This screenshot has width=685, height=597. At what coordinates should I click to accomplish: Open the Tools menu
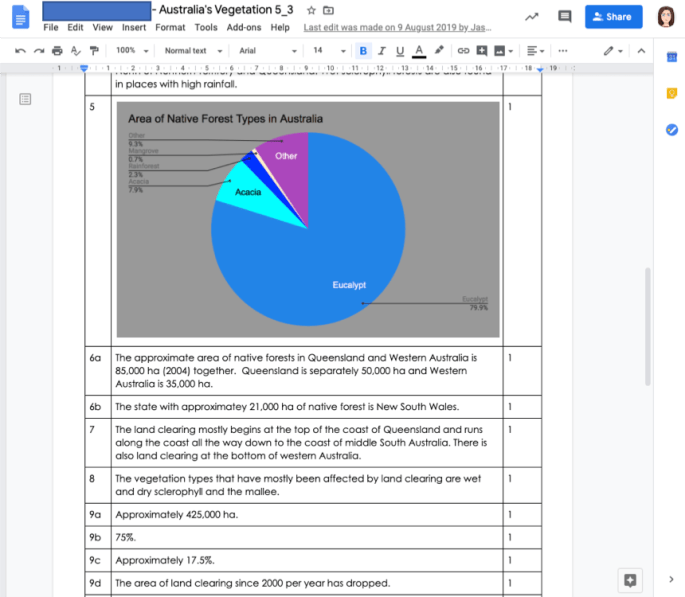(x=206, y=28)
